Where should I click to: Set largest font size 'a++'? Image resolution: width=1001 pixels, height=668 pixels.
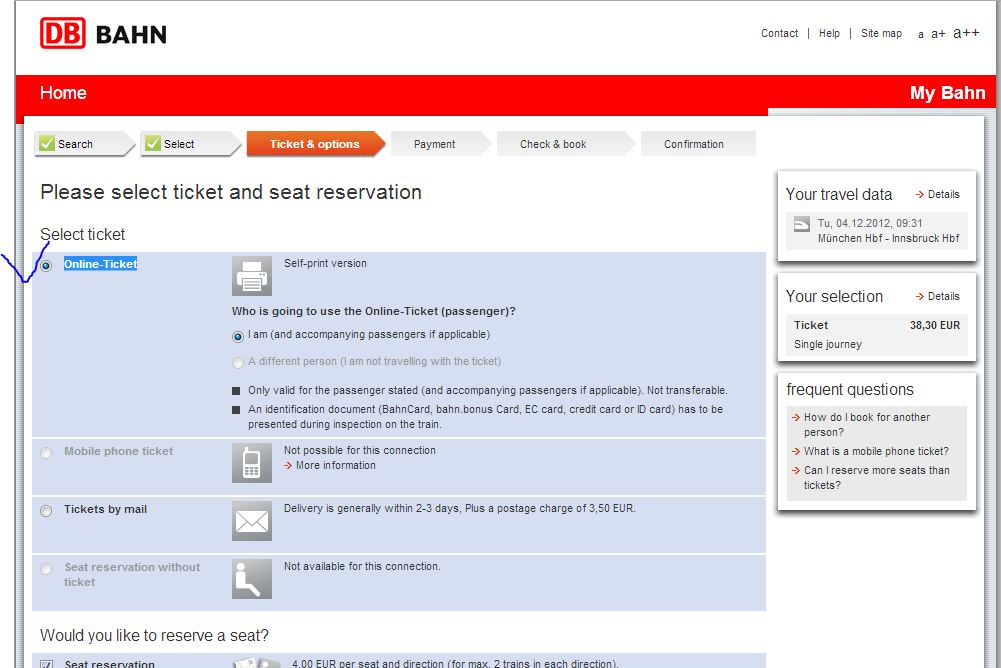click(966, 33)
